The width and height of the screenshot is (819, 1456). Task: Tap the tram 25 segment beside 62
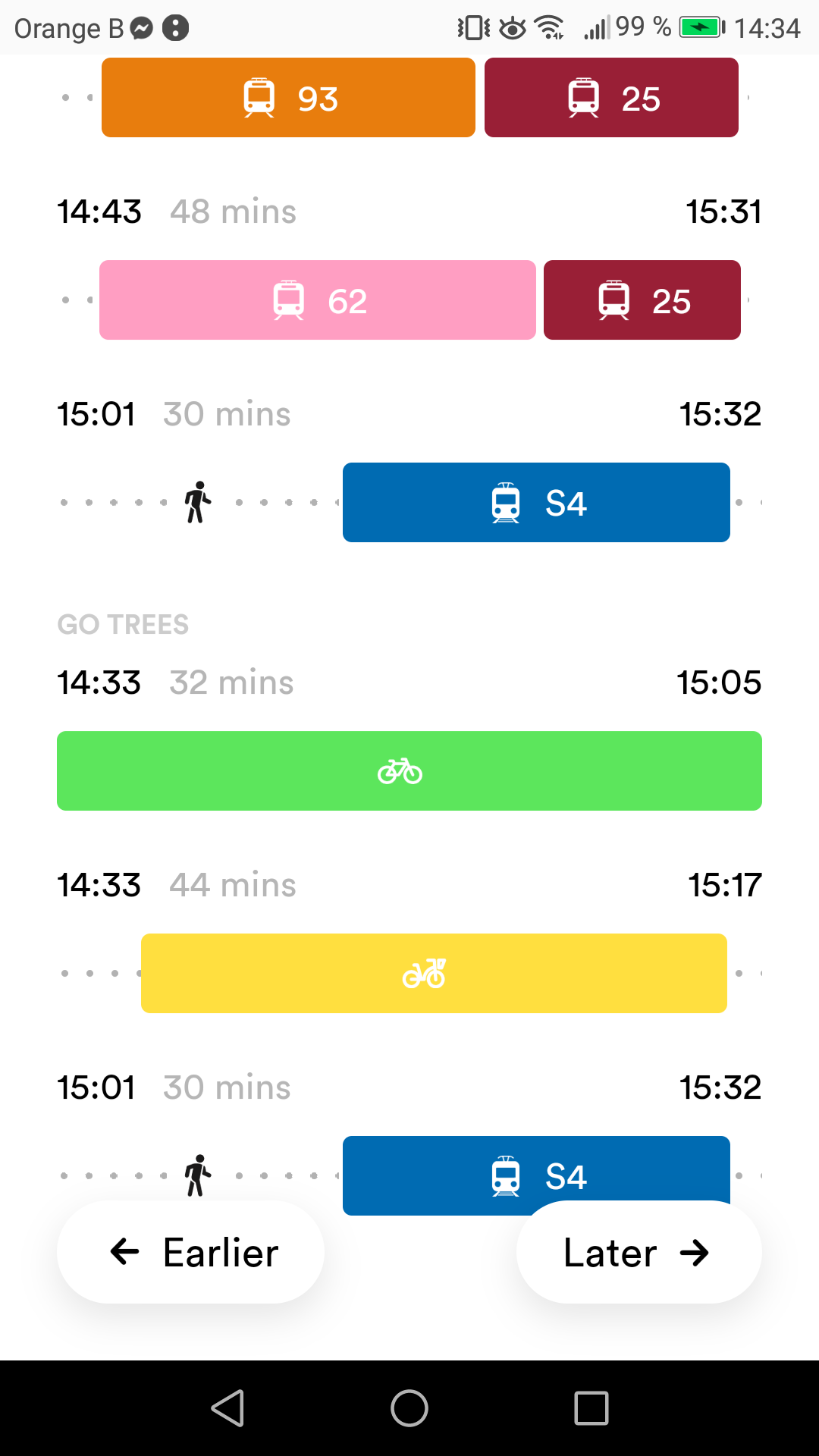642,300
